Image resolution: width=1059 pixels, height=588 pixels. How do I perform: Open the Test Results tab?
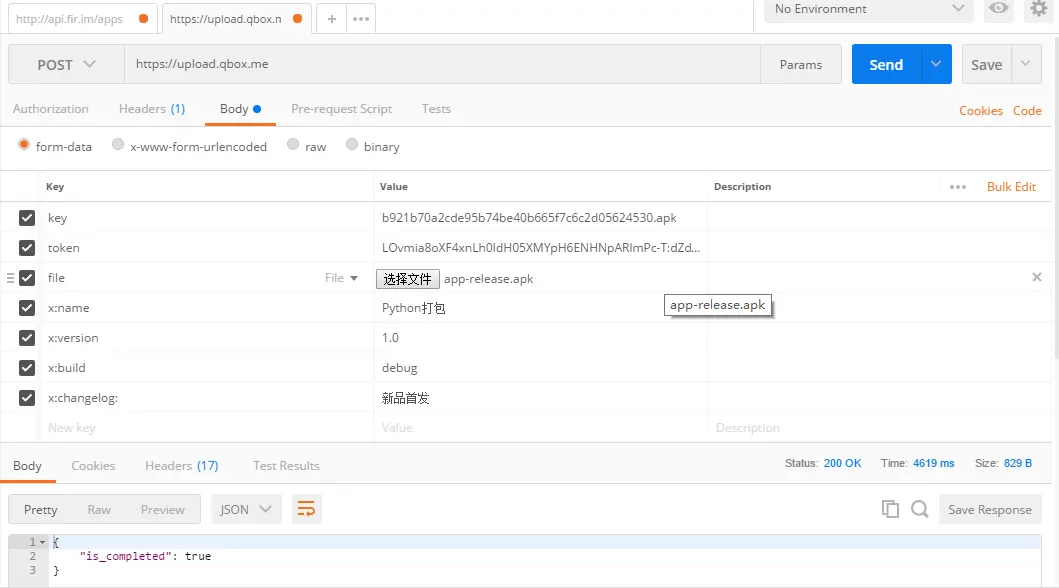click(286, 466)
